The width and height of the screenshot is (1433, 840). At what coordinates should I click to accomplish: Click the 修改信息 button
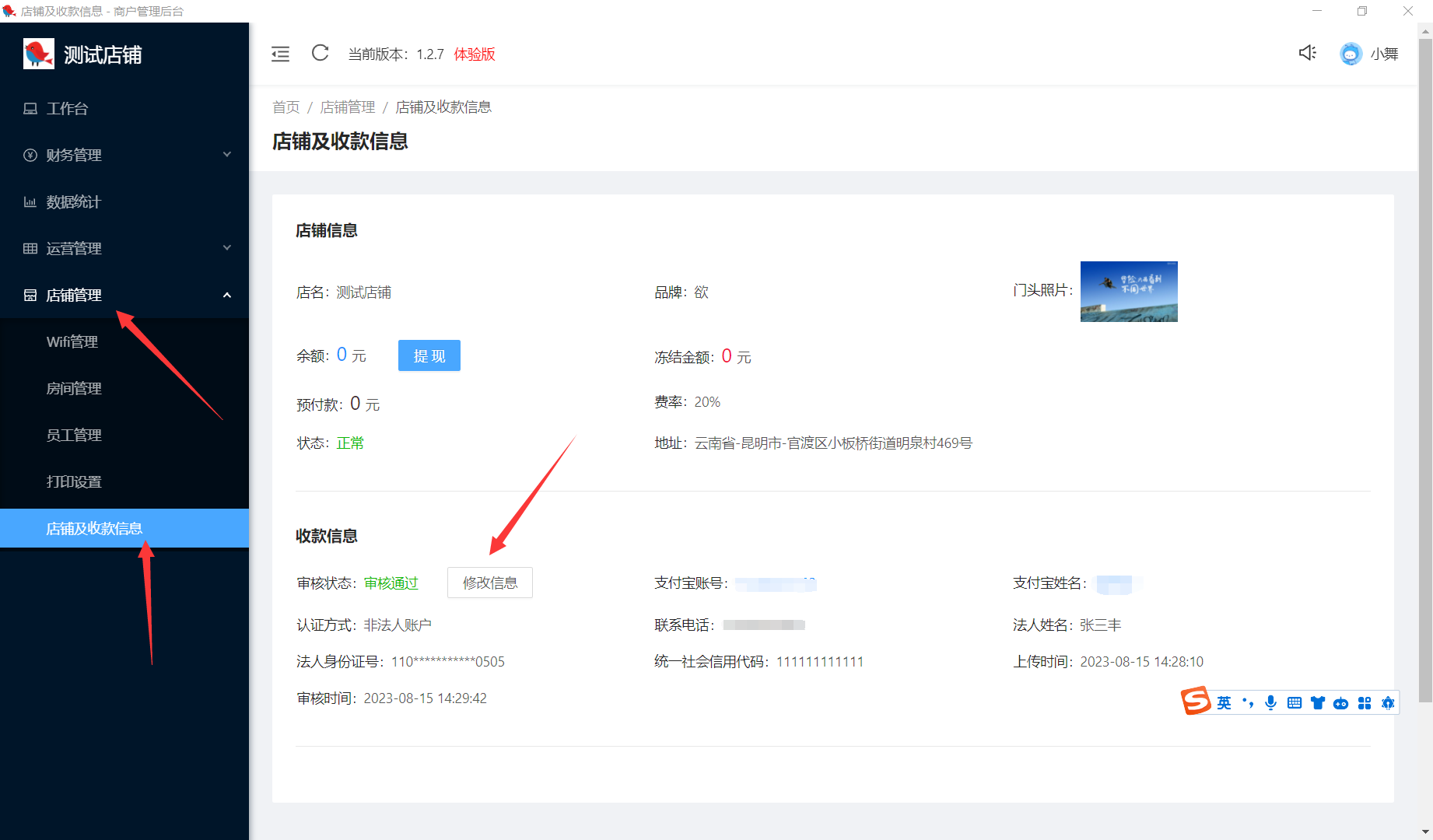coord(489,583)
